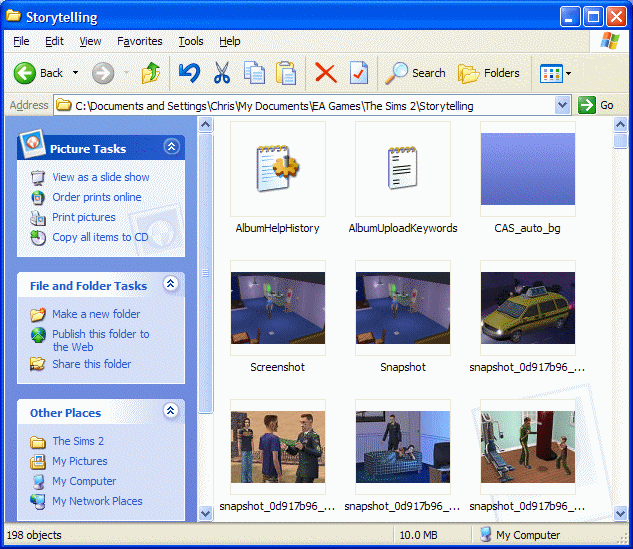Click the red Delete X icon
The image size is (633, 549).
click(325, 73)
